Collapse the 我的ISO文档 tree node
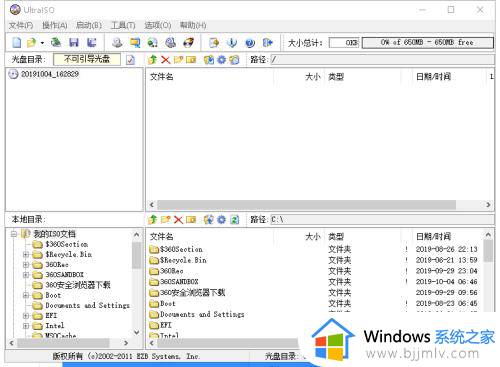The height and width of the screenshot is (367, 500). point(14,234)
